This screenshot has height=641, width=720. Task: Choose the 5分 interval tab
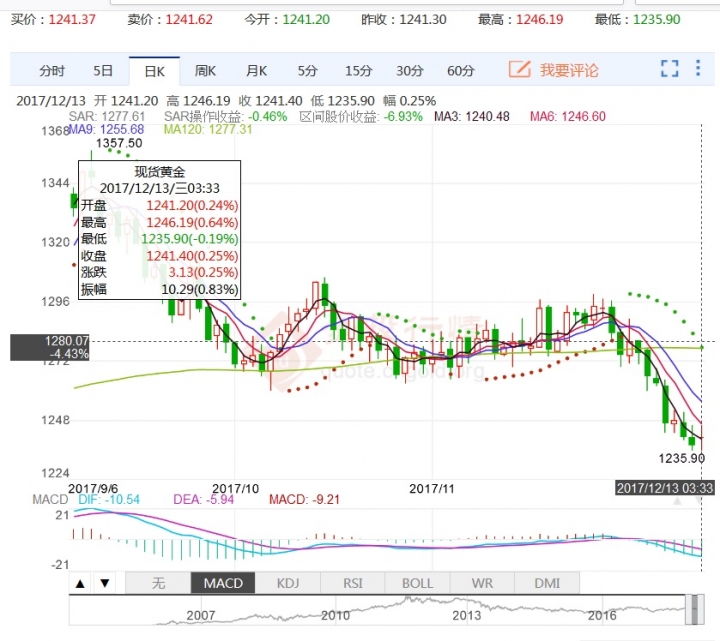tap(307, 70)
